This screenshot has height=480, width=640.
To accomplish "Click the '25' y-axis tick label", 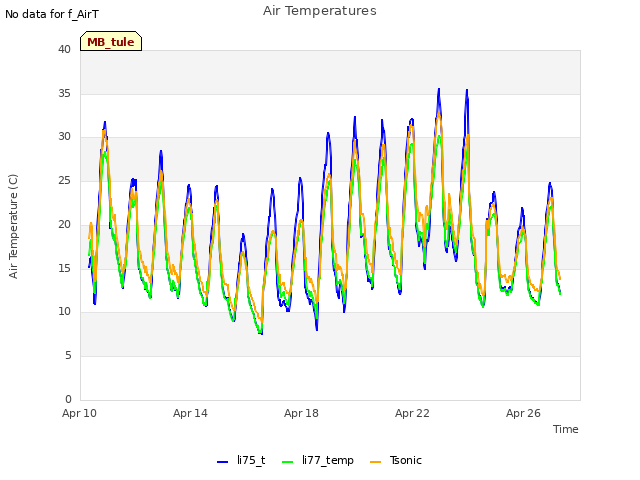I will click(x=64, y=180).
